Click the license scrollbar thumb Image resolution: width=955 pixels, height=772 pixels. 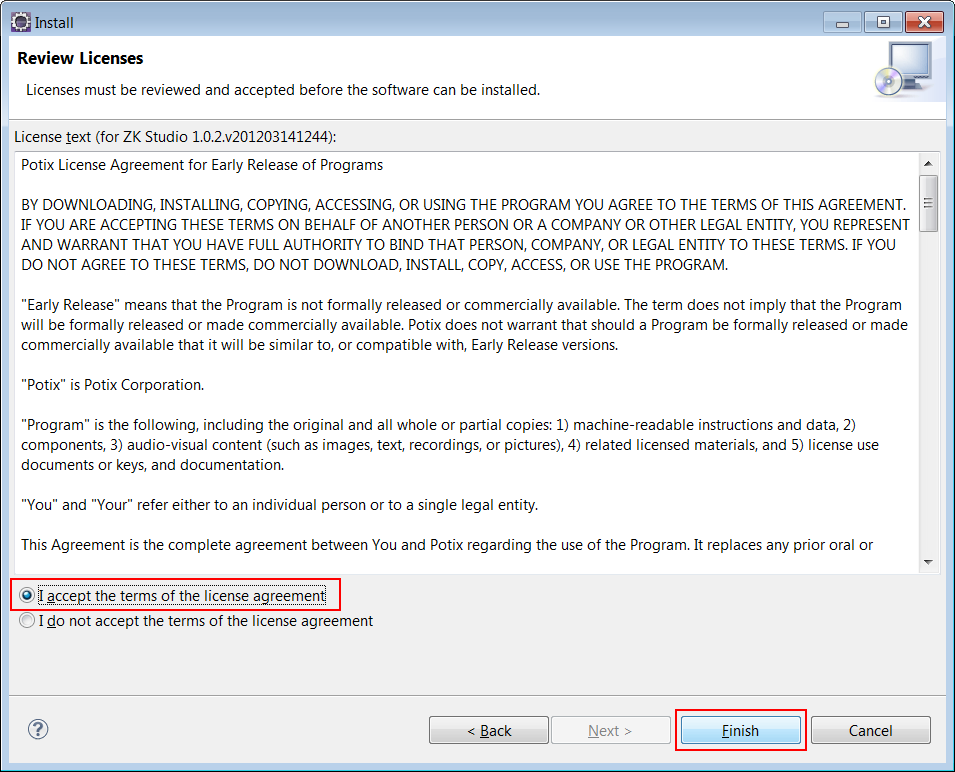coord(928,203)
